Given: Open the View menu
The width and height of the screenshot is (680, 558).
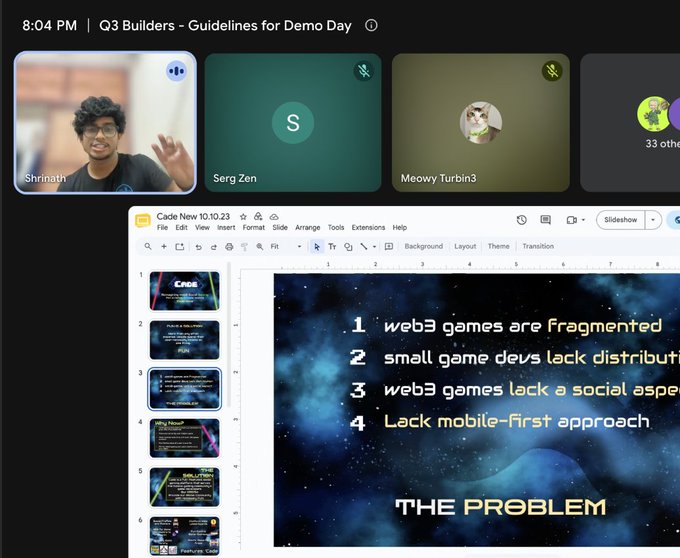Looking at the screenshot, I should coord(202,228).
